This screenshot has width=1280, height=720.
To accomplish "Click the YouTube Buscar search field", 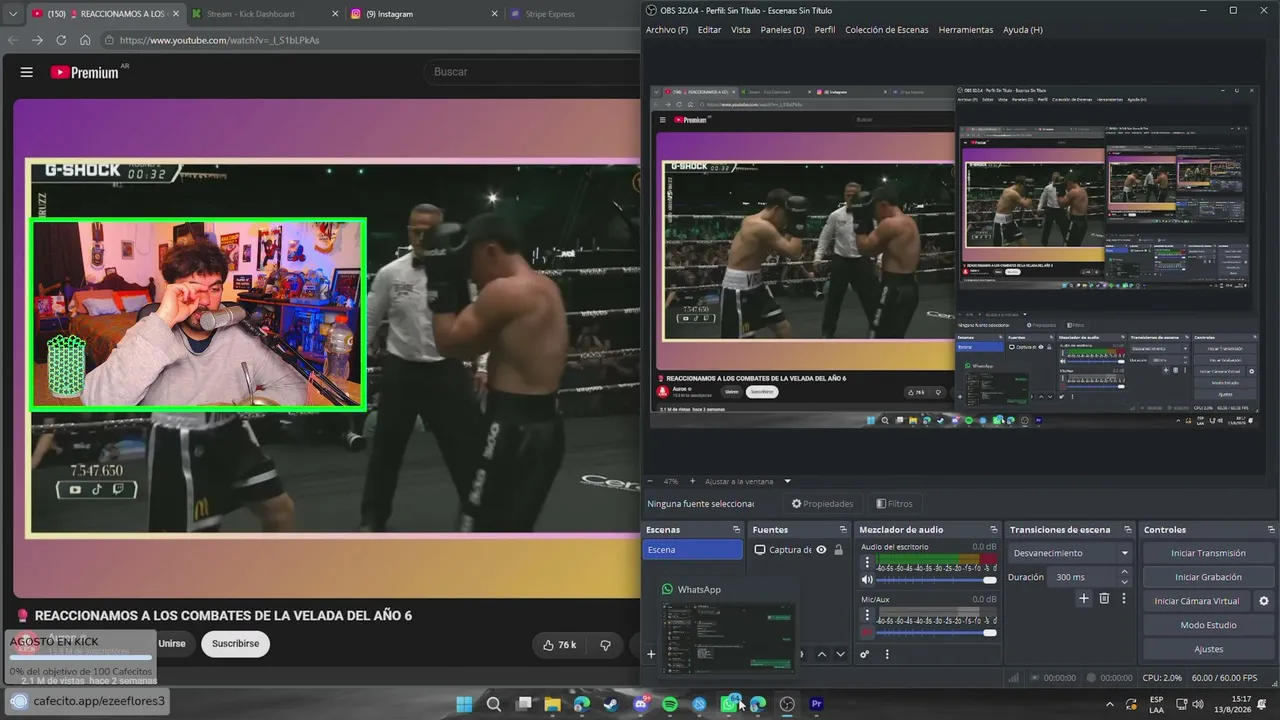I will click(530, 72).
